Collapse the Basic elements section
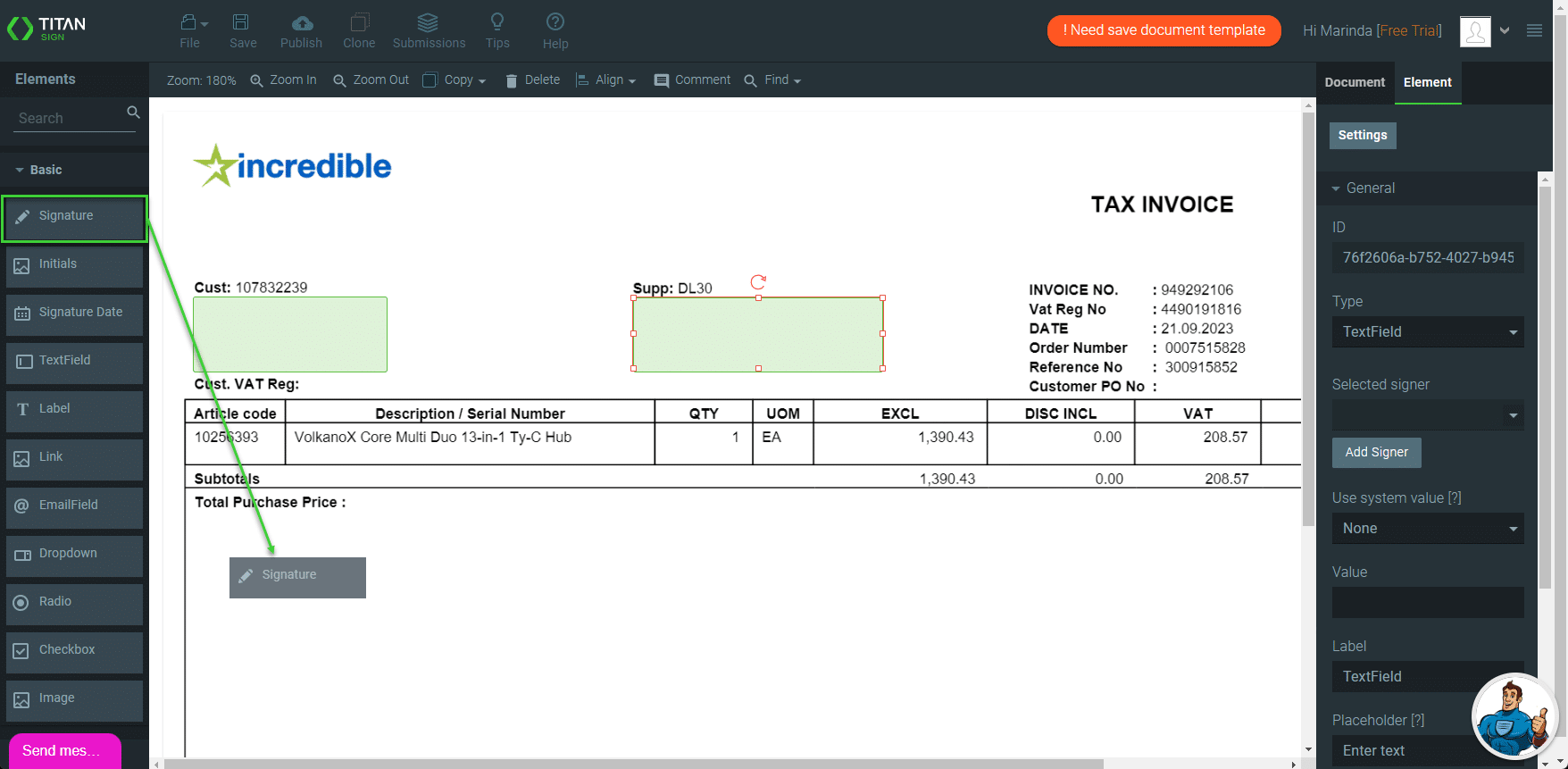1568x769 pixels. click(x=20, y=170)
